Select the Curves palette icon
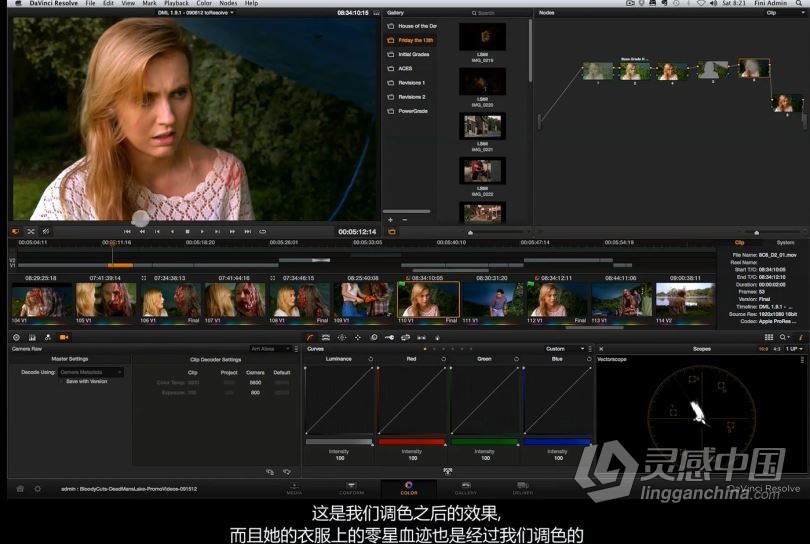 point(310,337)
